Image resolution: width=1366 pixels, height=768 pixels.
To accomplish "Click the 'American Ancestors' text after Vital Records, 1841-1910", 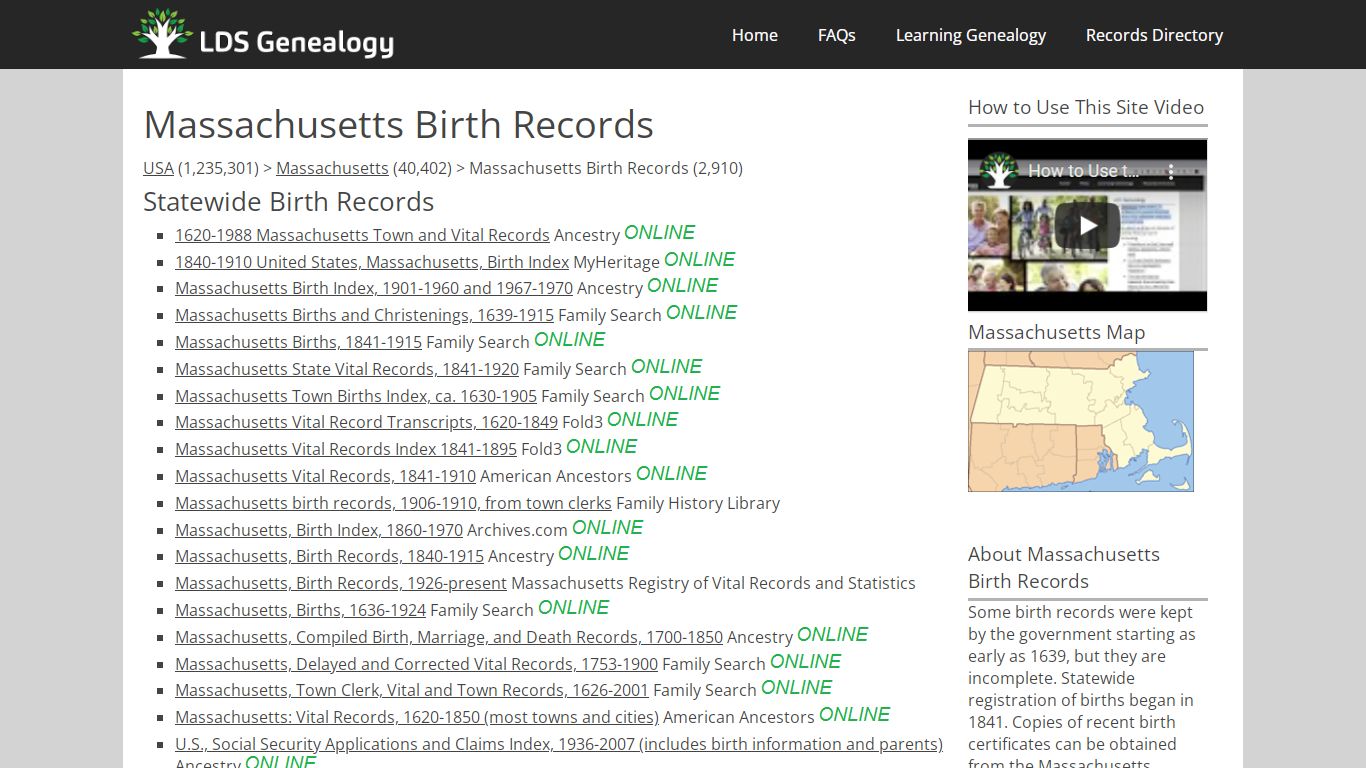I will (556, 476).
